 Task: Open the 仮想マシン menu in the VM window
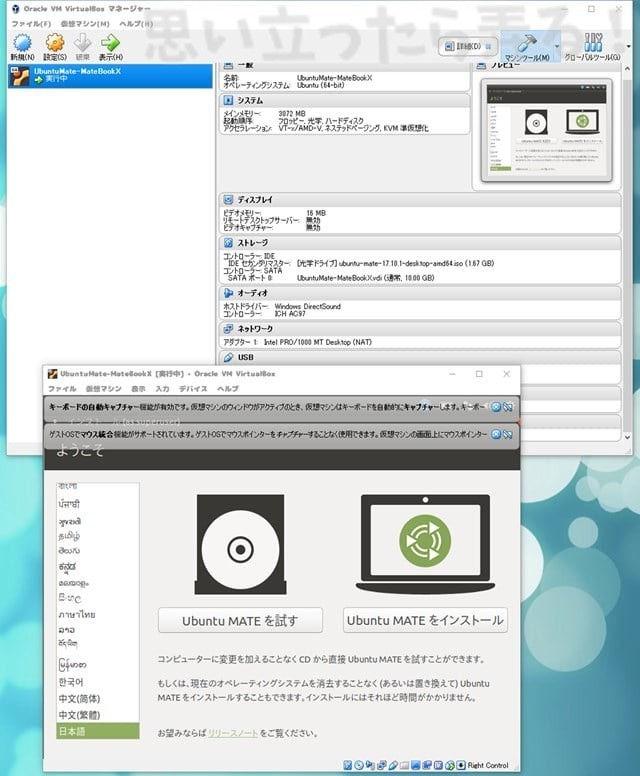pos(103,388)
